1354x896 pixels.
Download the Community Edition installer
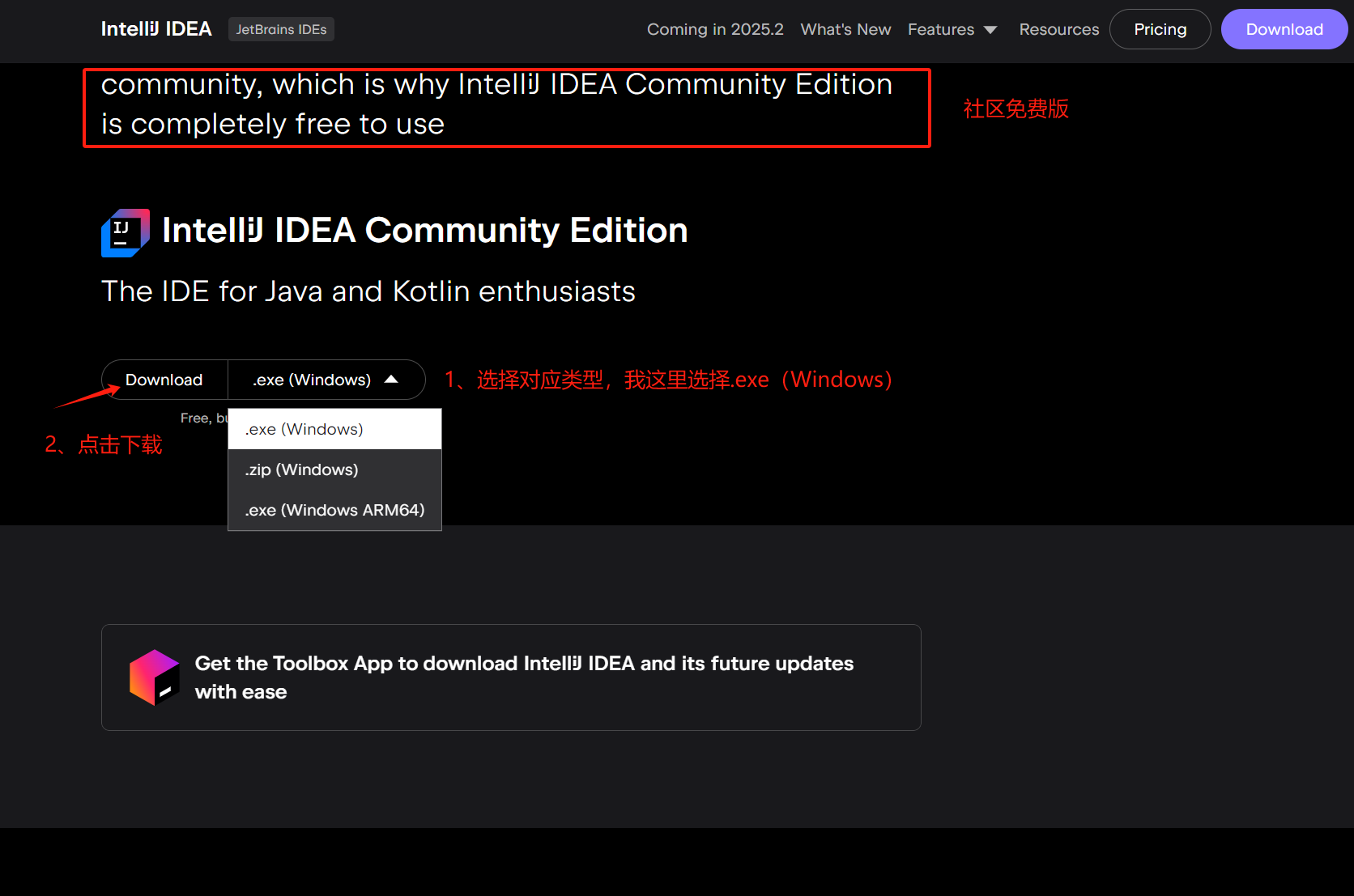coord(164,380)
